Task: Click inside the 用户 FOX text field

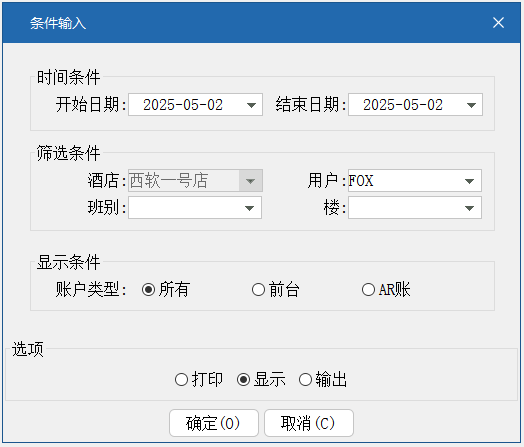Action: [404, 181]
